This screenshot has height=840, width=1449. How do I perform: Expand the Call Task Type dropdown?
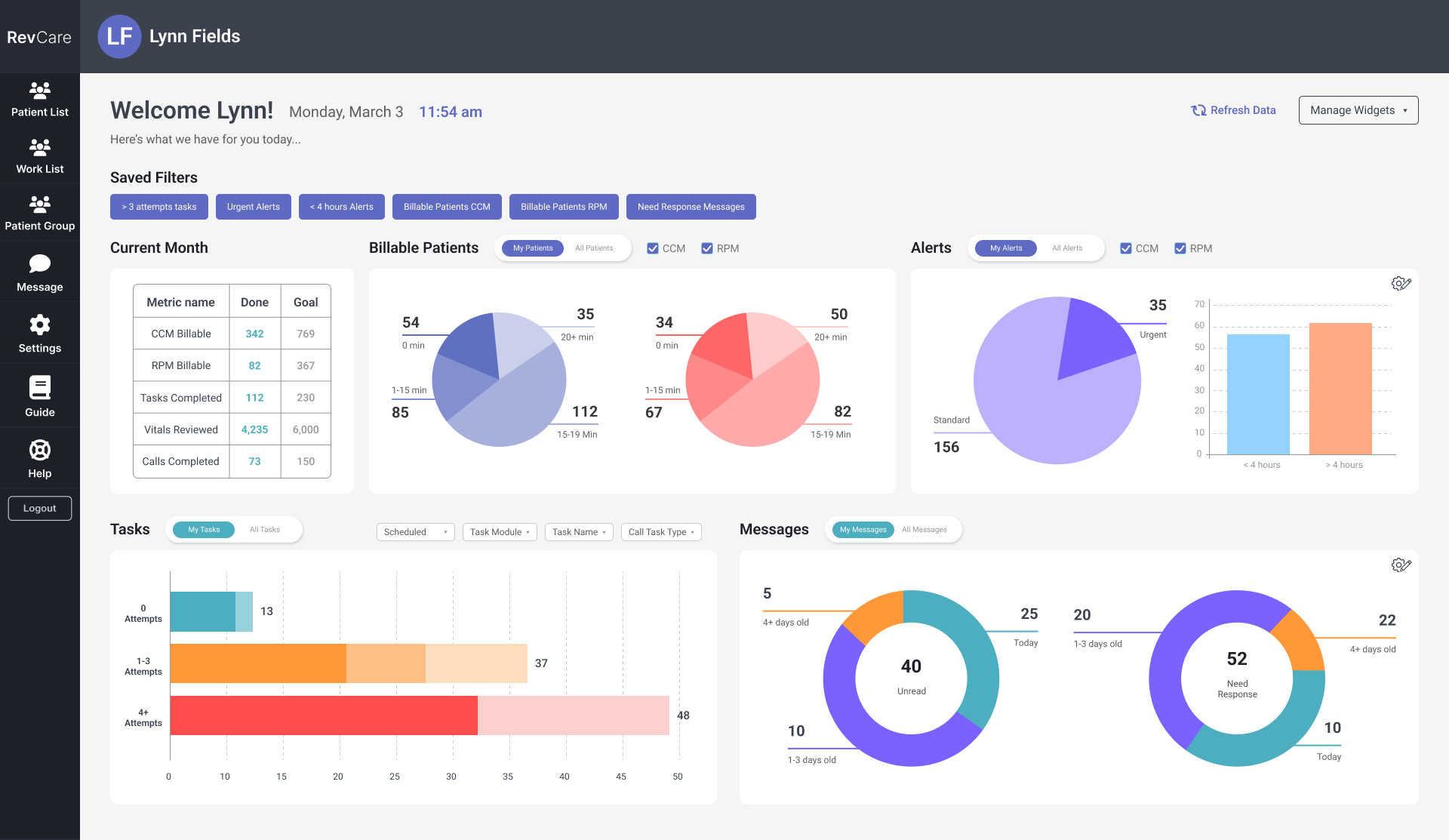coord(661,532)
